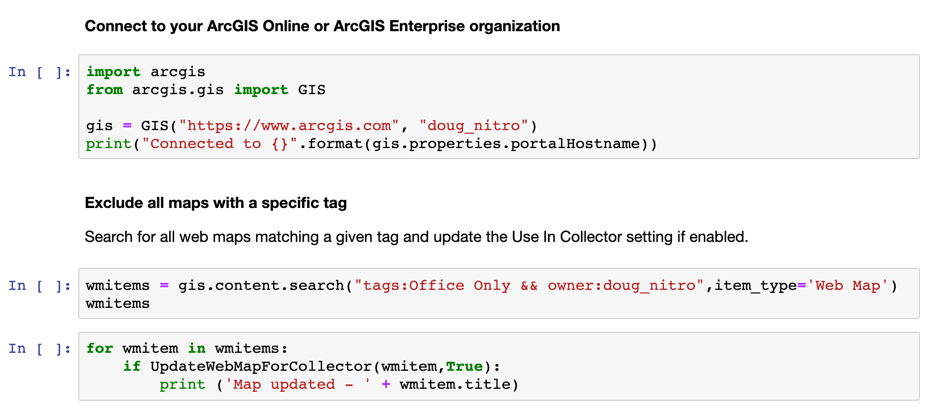
Task: Click the "doug_nitro" string in the GIS call
Action: [x=474, y=126]
